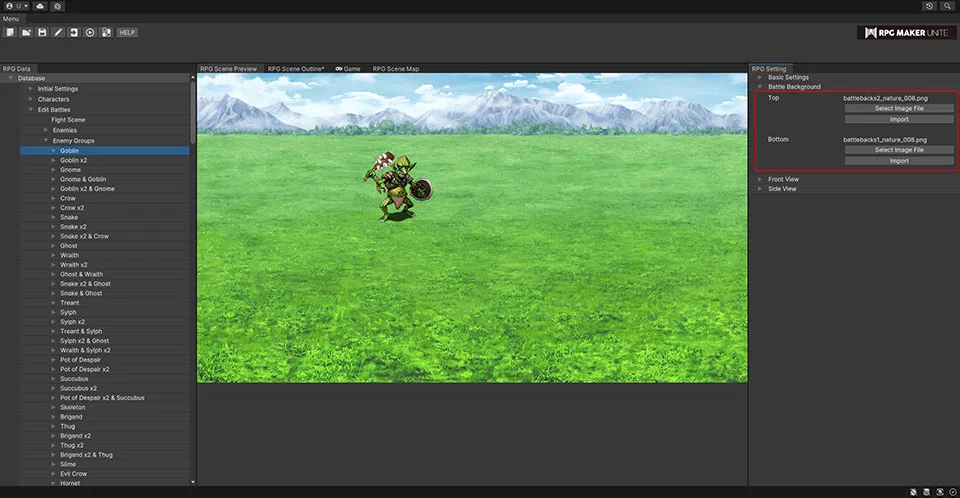Click the magnifying glass search icon
Viewport: 960px width, 498px height.
click(x=947, y=6)
